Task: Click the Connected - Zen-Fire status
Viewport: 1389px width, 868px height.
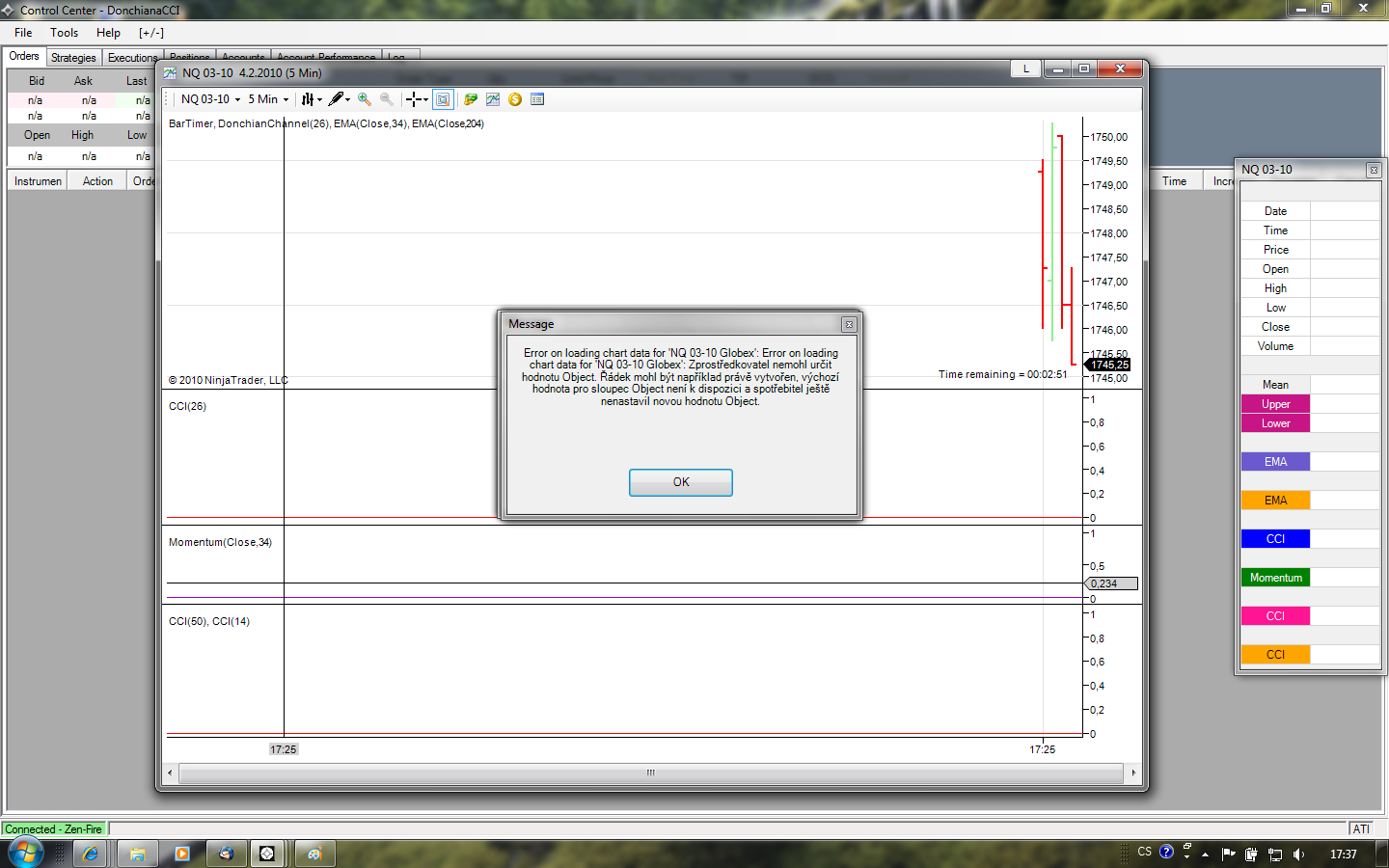Action: click(53, 828)
